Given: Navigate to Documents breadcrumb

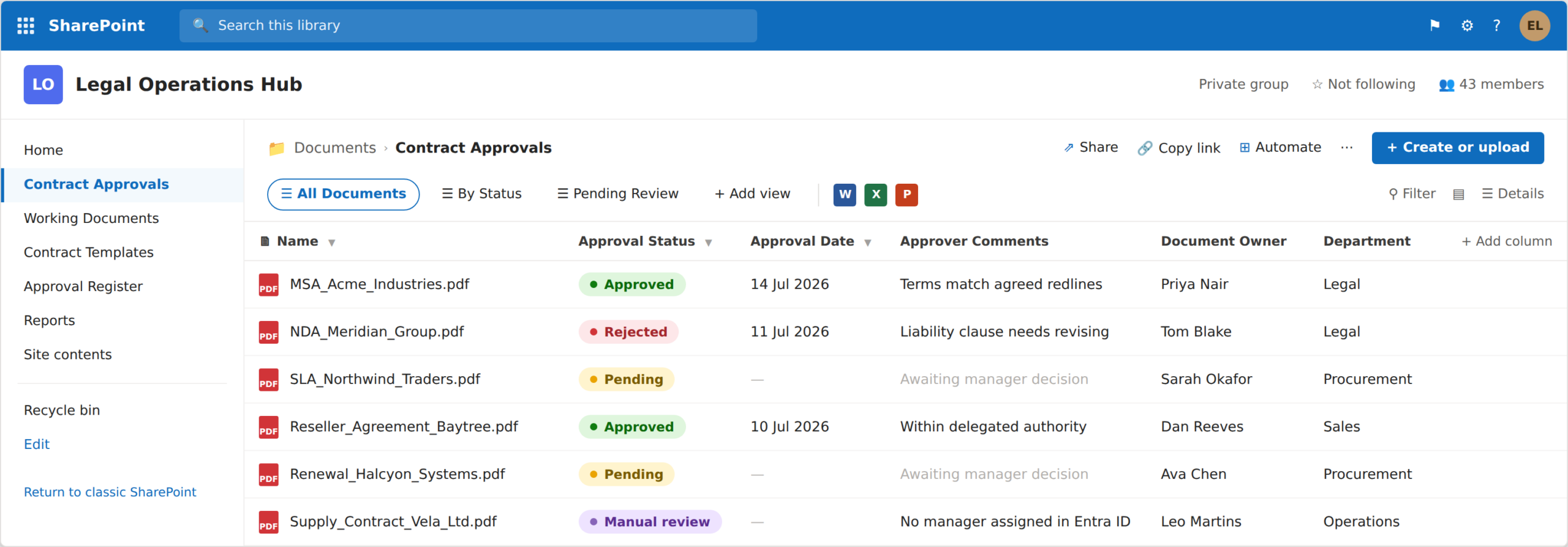Looking at the screenshot, I should click(335, 148).
